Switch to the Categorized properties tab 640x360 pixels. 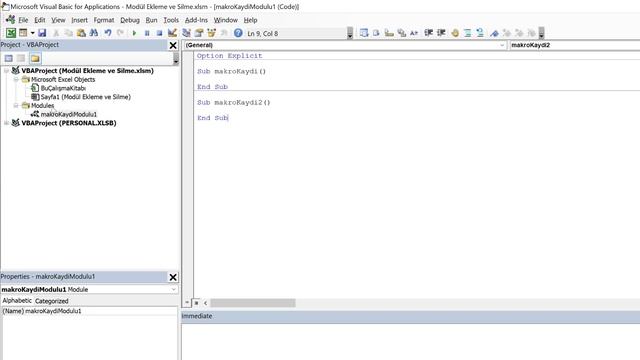pos(51,301)
